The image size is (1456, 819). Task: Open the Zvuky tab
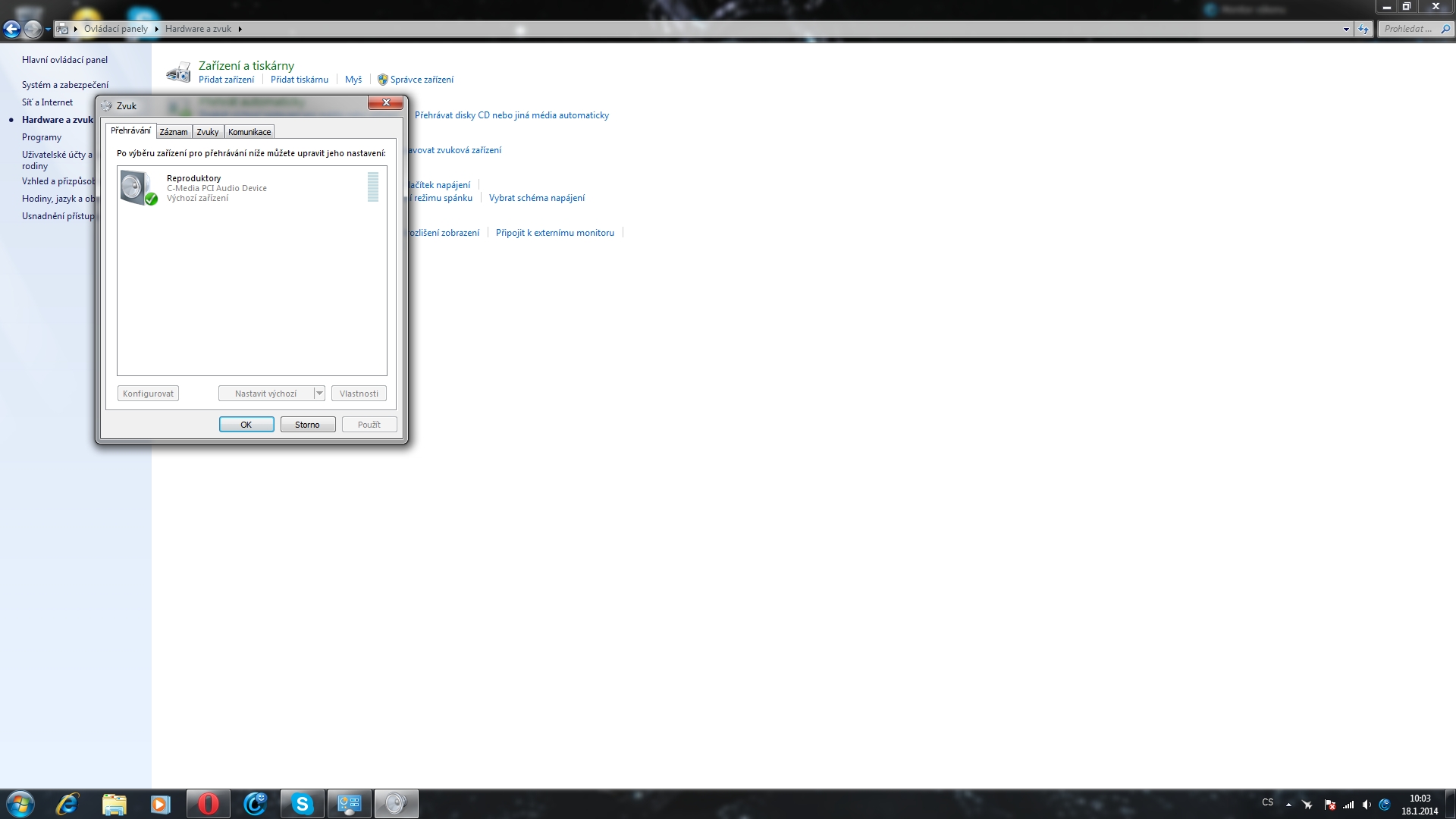point(208,132)
